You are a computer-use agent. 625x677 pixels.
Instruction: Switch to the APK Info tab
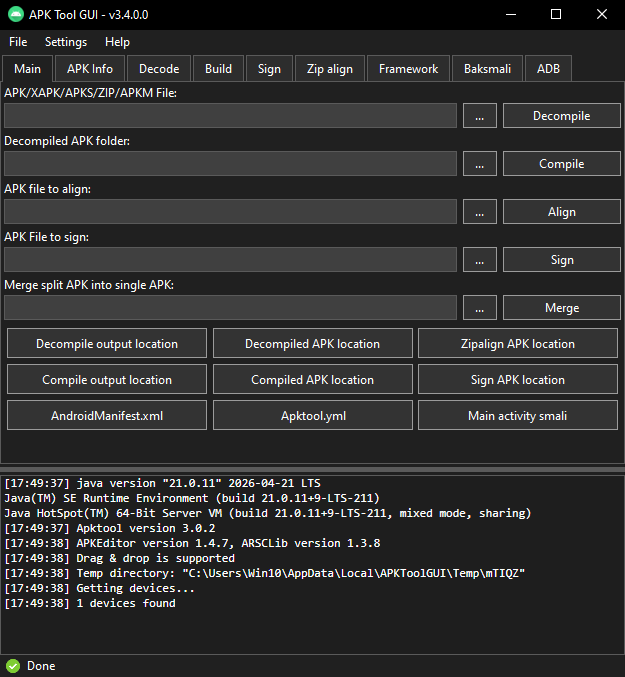tap(90, 69)
